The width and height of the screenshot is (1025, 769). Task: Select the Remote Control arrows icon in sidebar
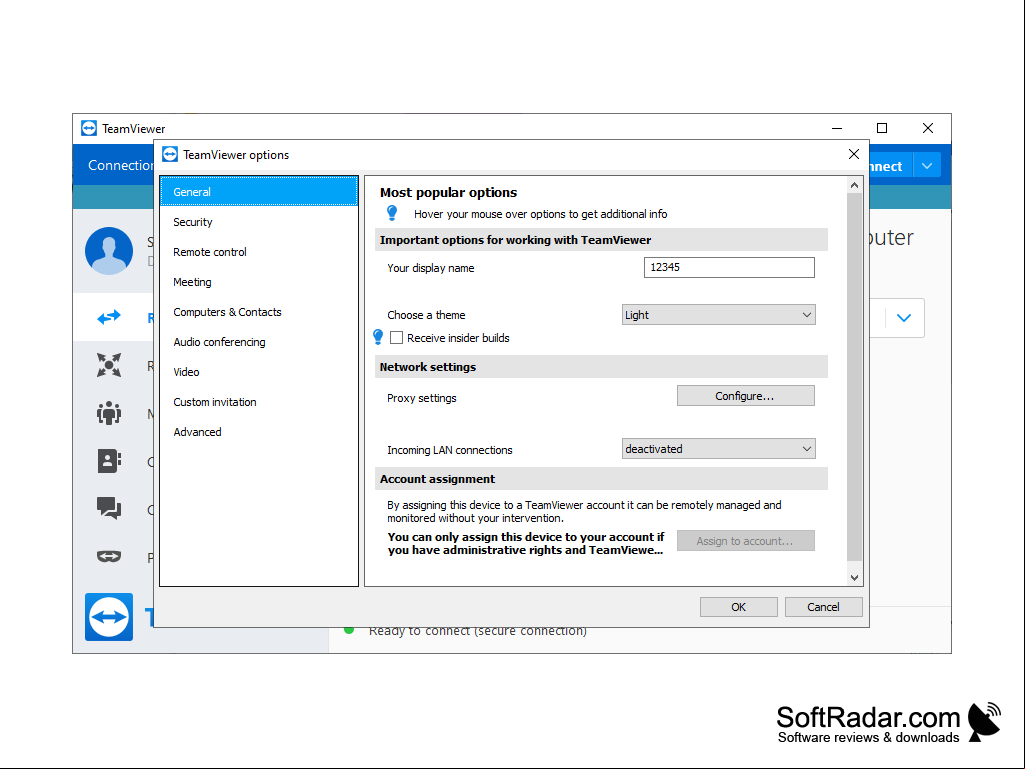[x=109, y=317]
